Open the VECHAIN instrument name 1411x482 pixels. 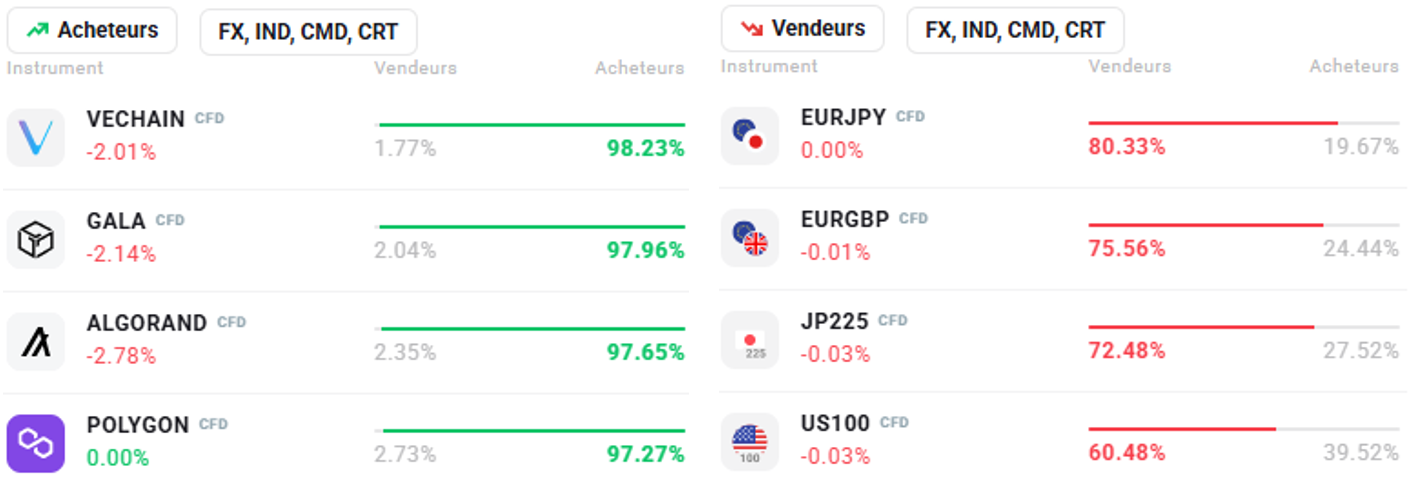(x=136, y=120)
